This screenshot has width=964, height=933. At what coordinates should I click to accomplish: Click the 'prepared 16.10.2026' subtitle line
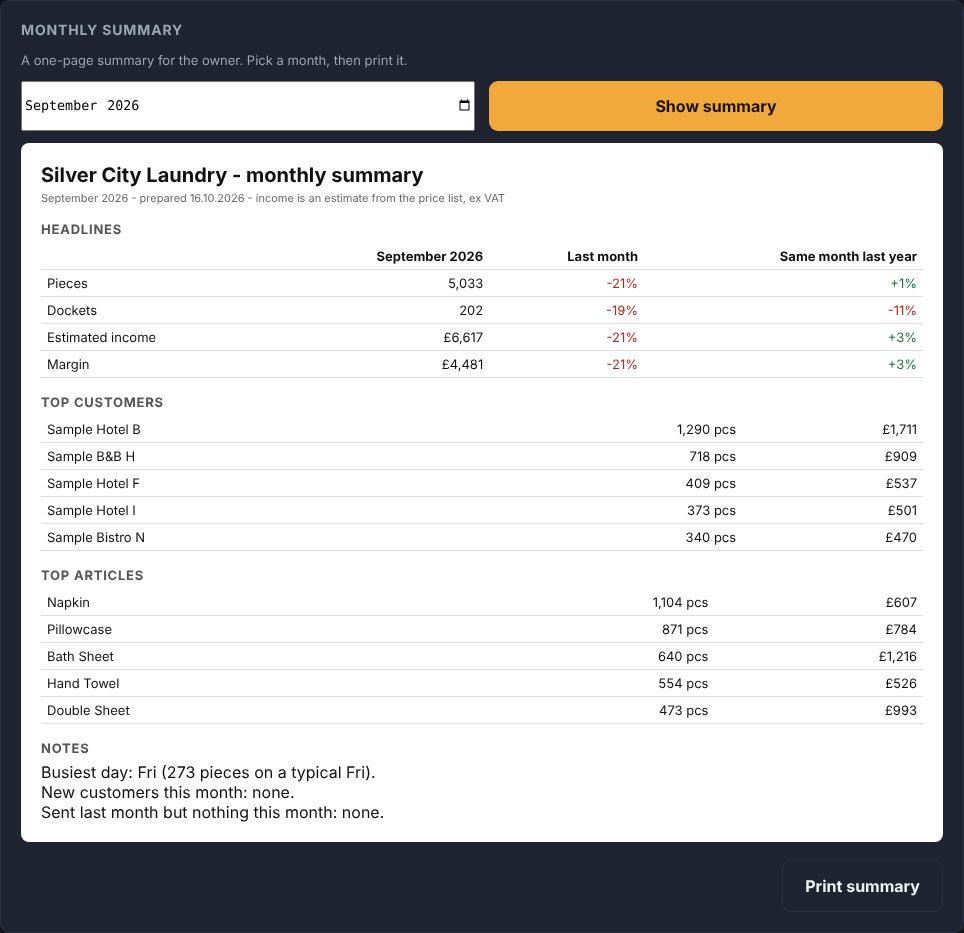tap(272, 199)
